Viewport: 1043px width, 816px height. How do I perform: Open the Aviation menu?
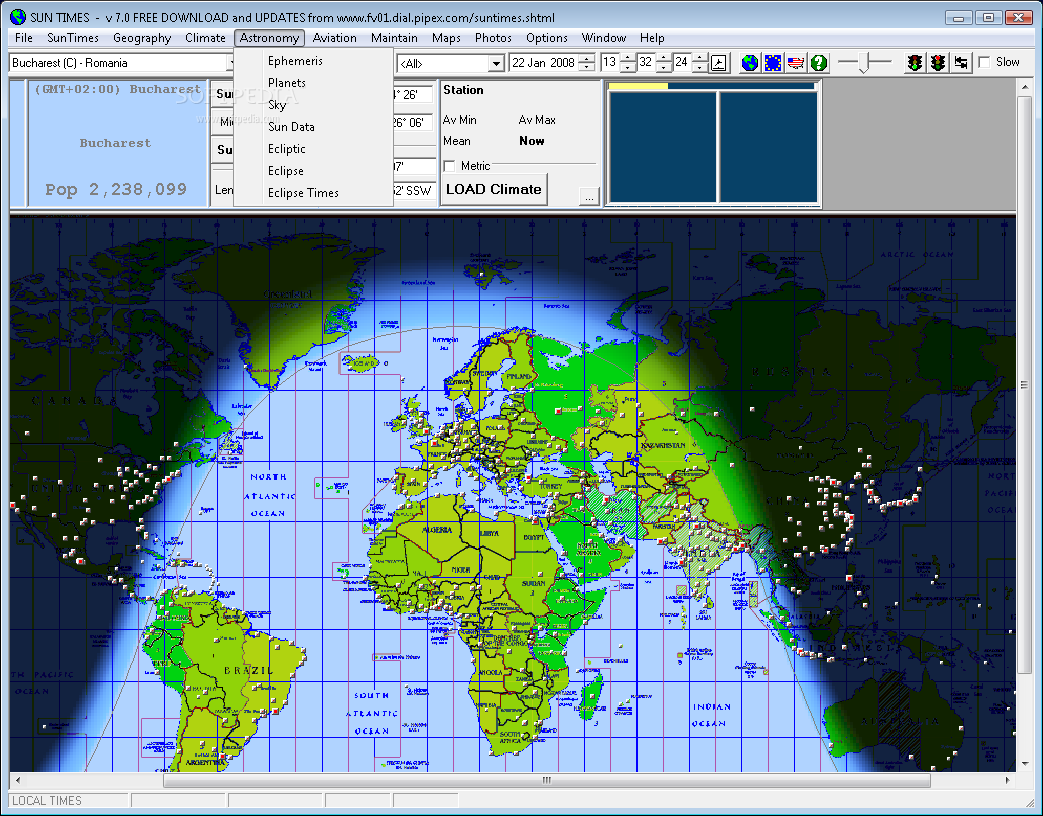(334, 38)
